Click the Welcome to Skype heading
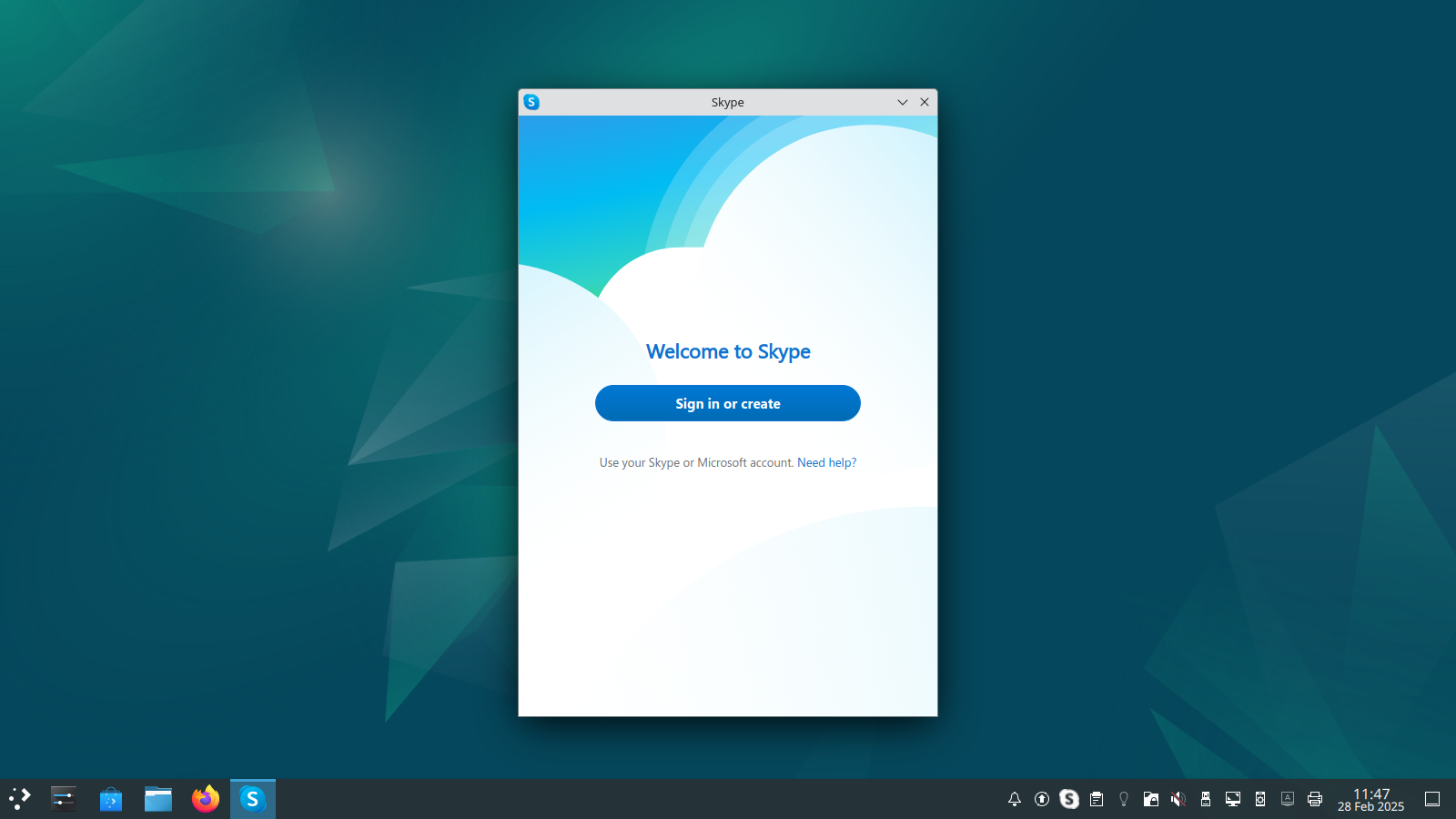Screen dimensions: 1456x819 (x=728, y=351)
